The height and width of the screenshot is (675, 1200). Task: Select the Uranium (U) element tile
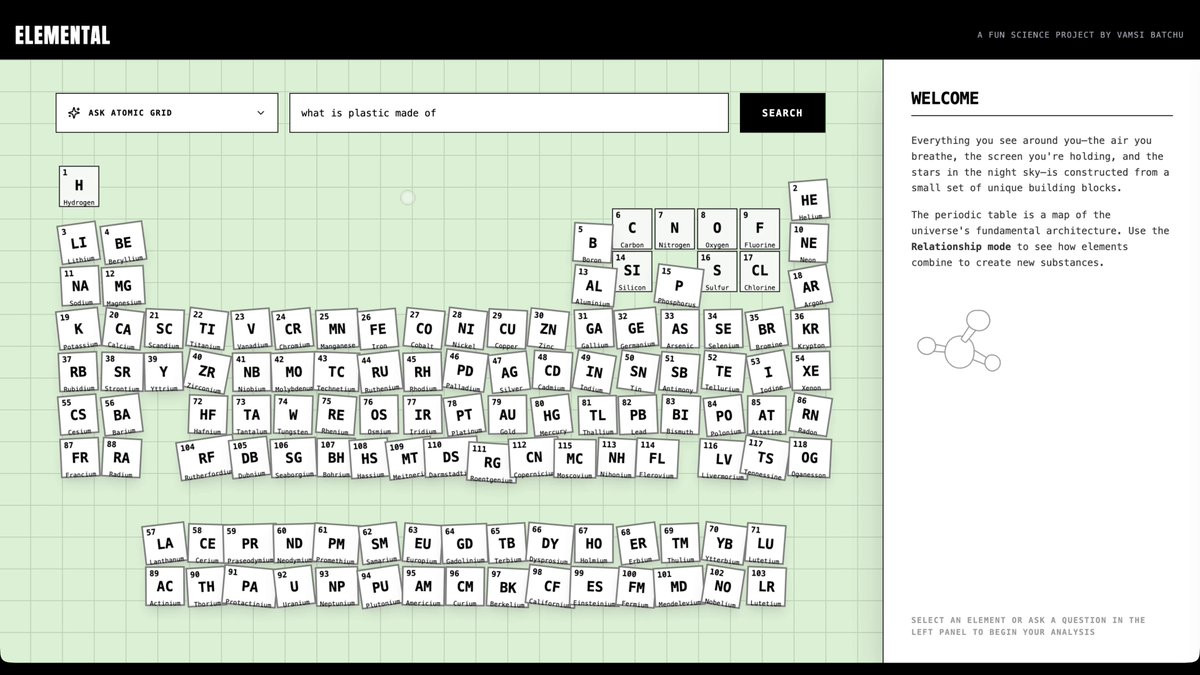click(x=294, y=587)
